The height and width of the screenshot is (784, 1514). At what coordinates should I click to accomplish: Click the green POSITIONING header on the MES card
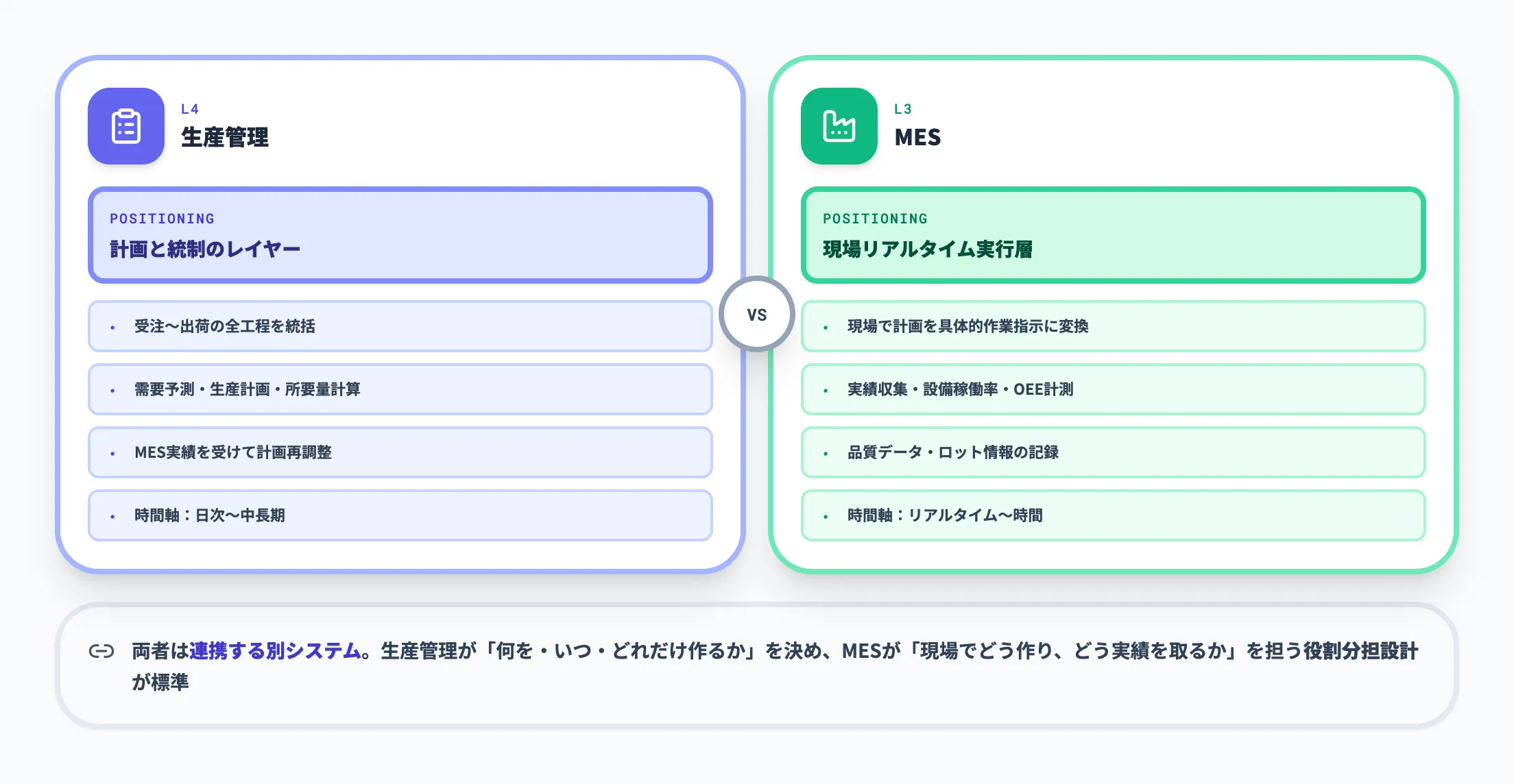click(x=875, y=218)
